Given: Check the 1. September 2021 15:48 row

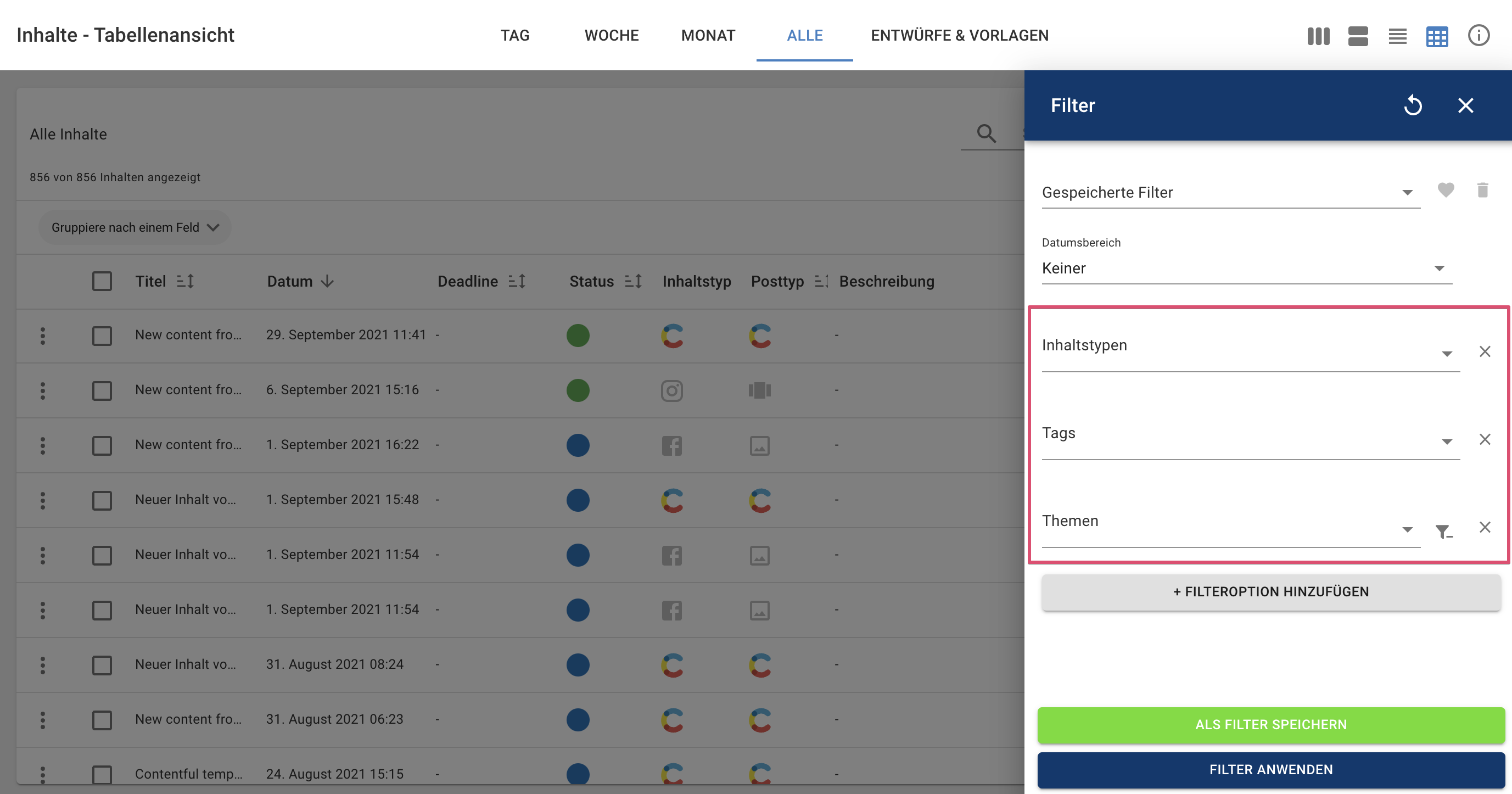Looking at the screenshot, I should 102,501.
